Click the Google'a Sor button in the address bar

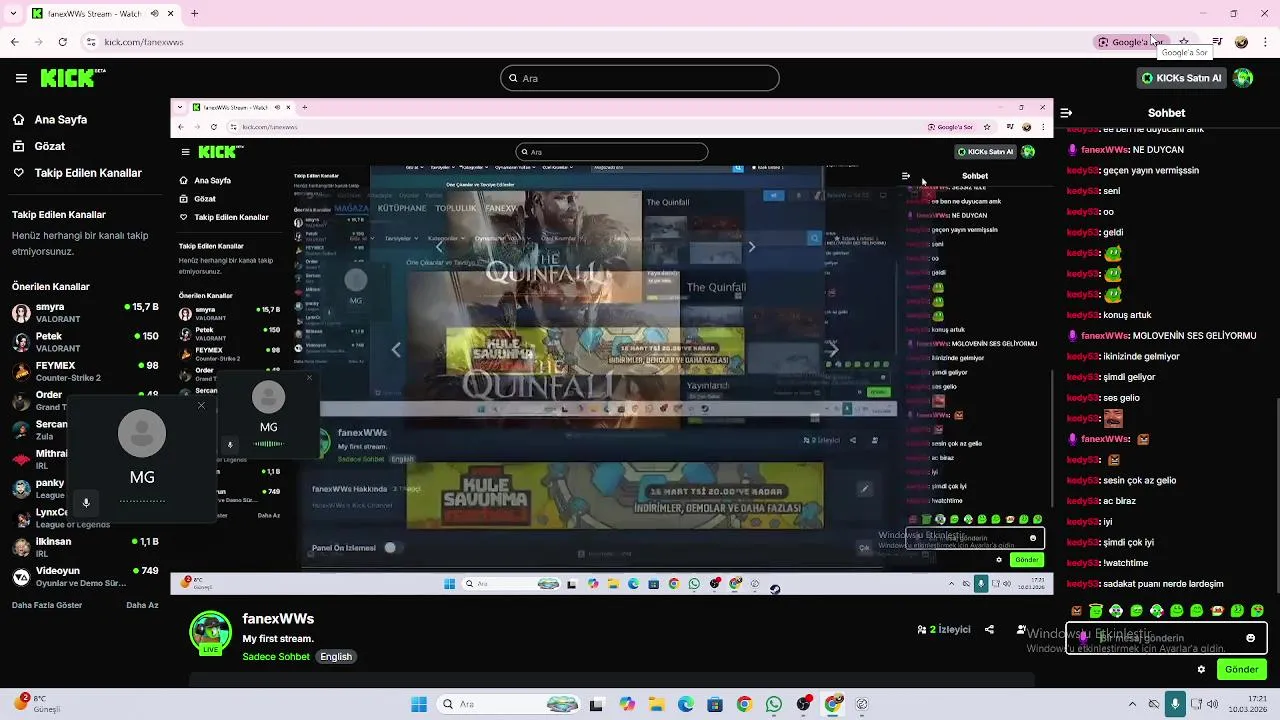[x=1130, y=42]
